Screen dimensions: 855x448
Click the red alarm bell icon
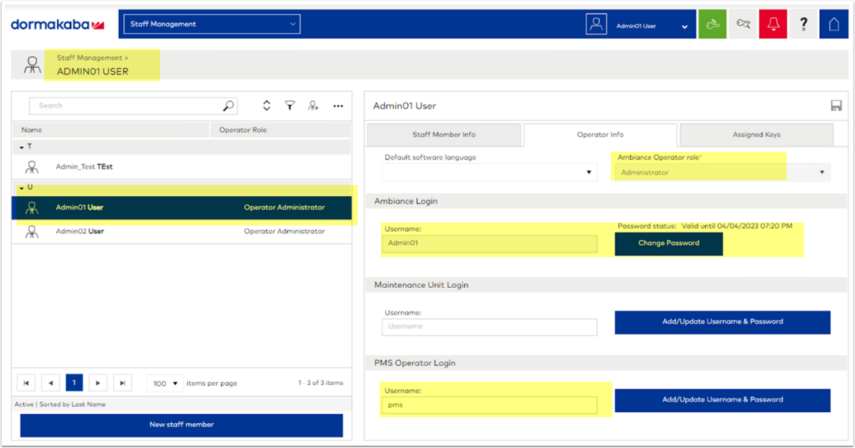[772, 24]
